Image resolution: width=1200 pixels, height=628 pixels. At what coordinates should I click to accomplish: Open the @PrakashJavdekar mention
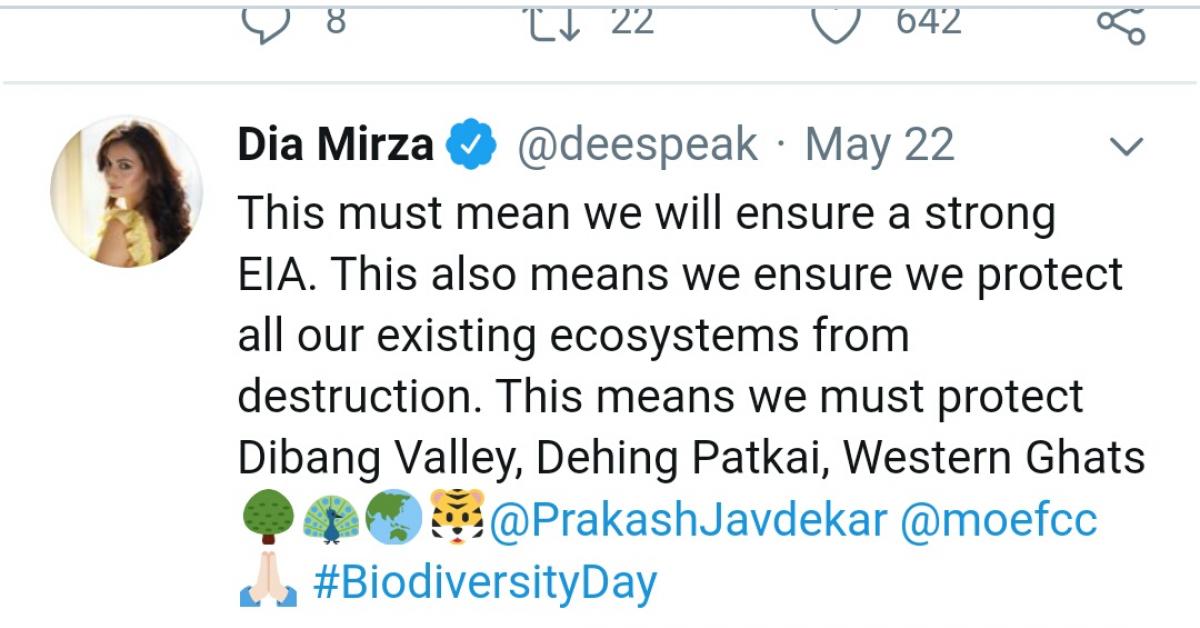click(x=686, y=521)
